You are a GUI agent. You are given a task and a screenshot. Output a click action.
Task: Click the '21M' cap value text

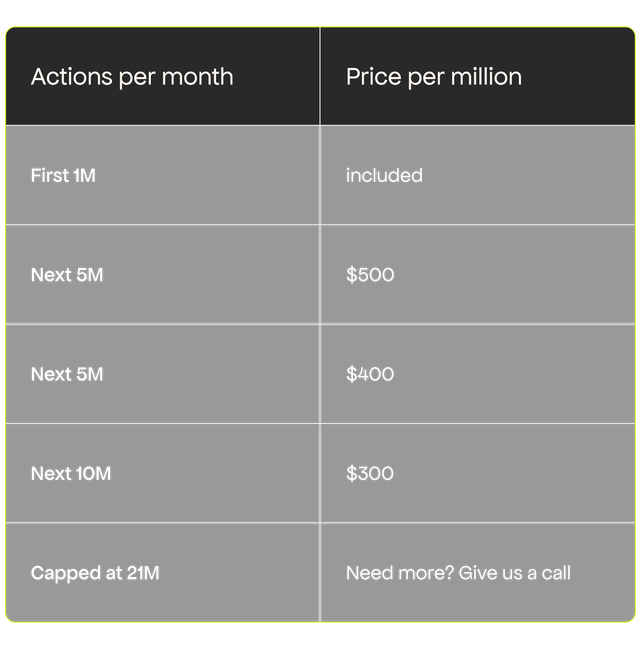(x=143, y=573)
